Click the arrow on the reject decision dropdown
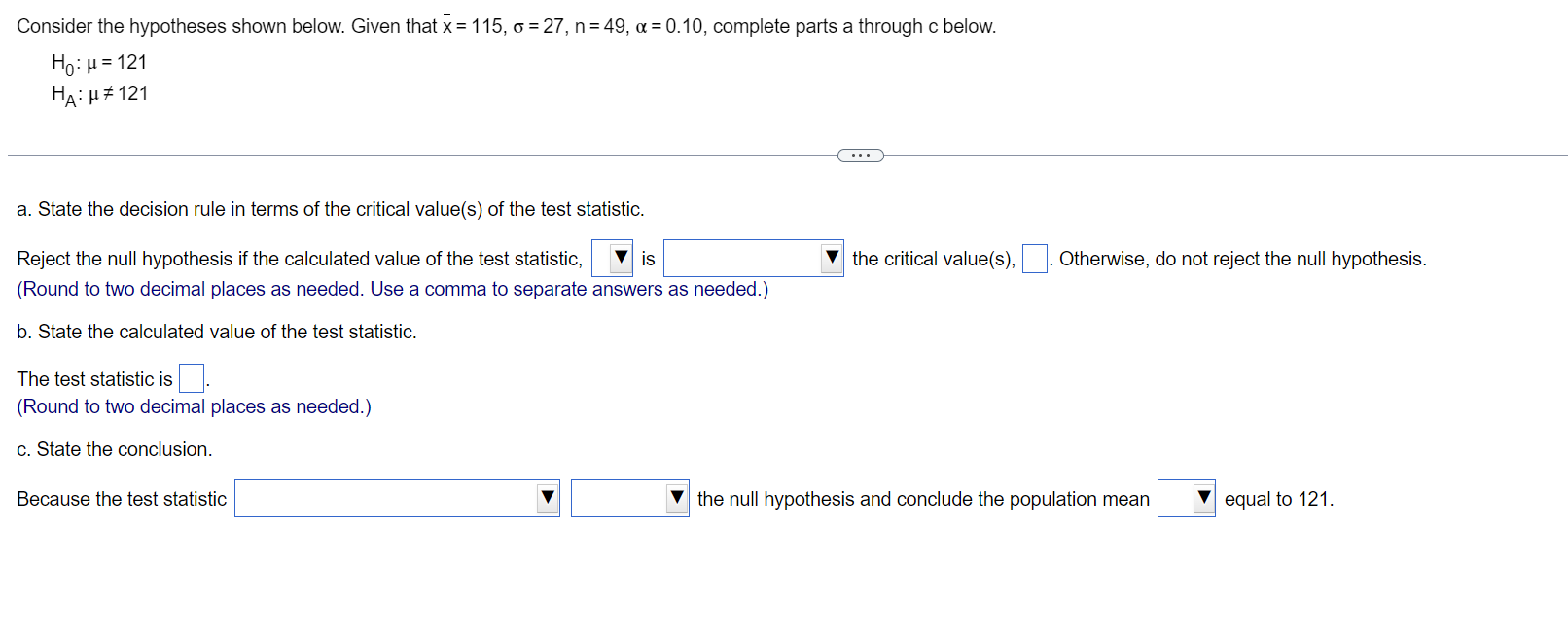 click(x=678, y=498)
